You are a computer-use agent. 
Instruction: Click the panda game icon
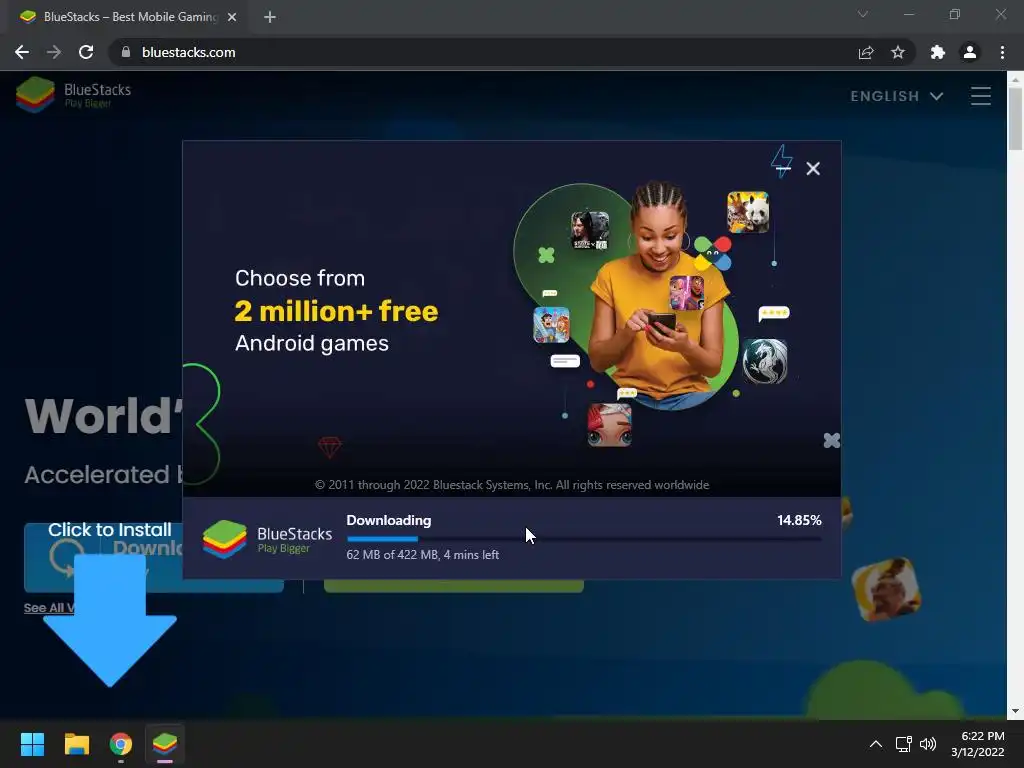[748, 212]
